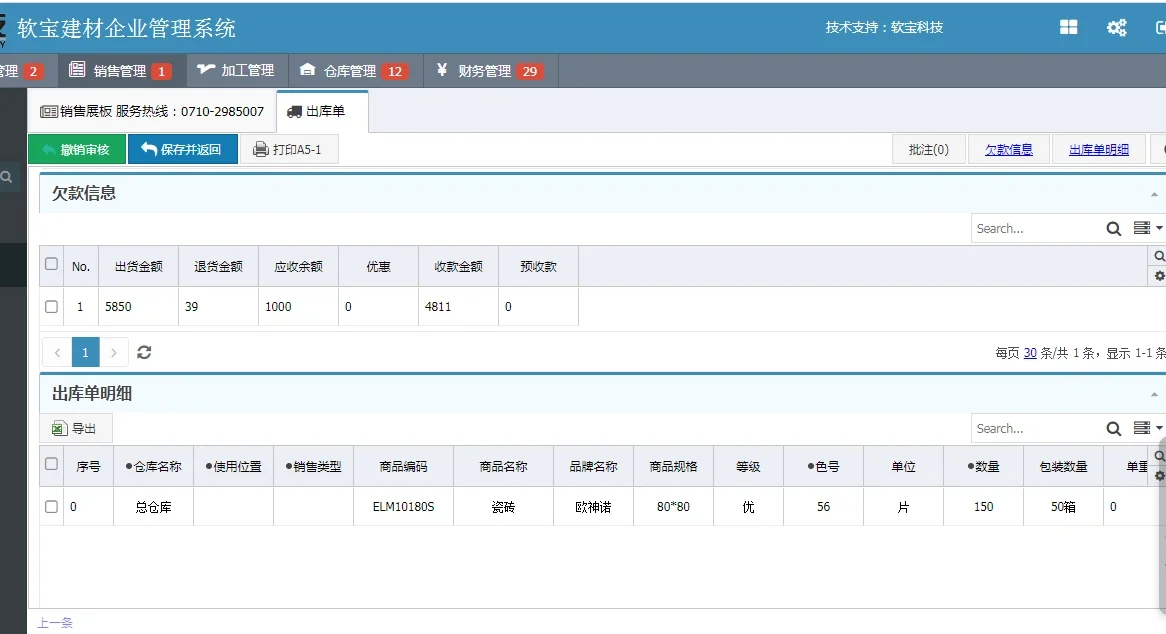Tick the checkbox of debt record row 1

tap(51, 307)
